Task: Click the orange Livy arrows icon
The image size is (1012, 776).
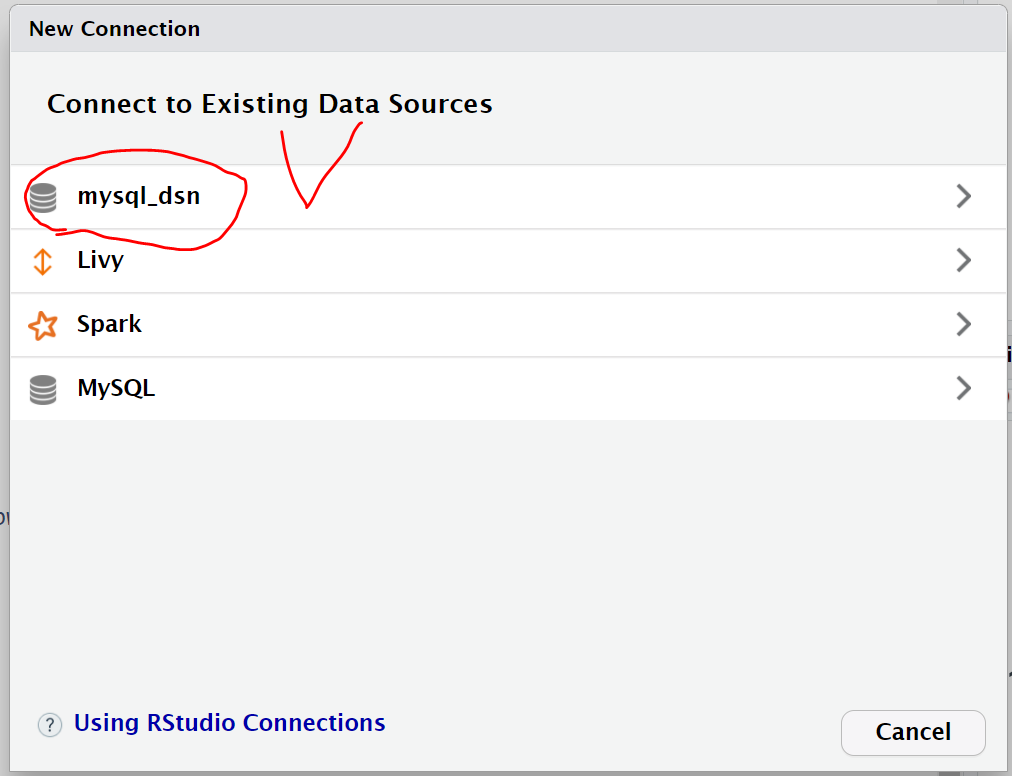Action: (43, 261)
